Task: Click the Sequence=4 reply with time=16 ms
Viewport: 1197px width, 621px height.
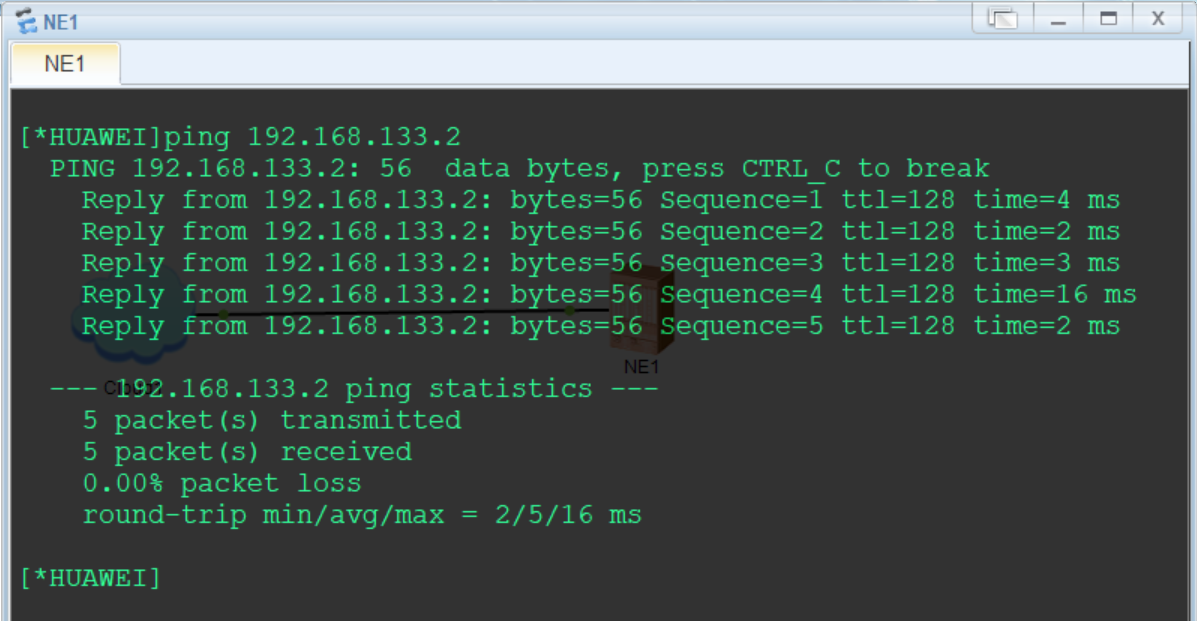Action: 608,295
